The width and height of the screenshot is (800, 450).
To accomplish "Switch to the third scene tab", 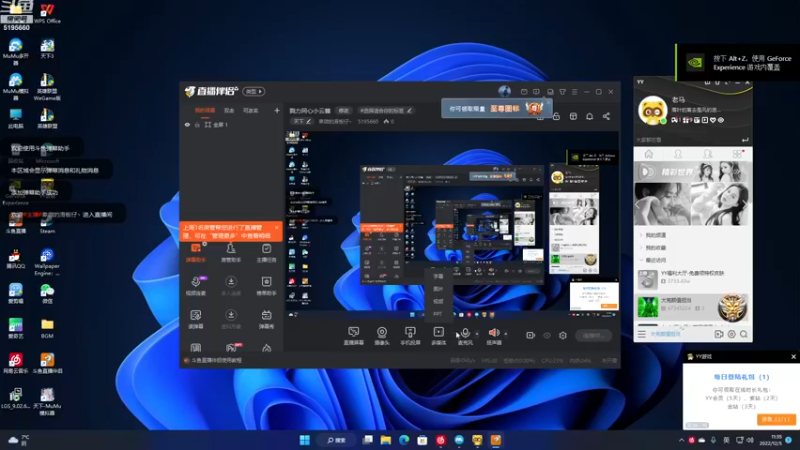I will click(251, 110).
